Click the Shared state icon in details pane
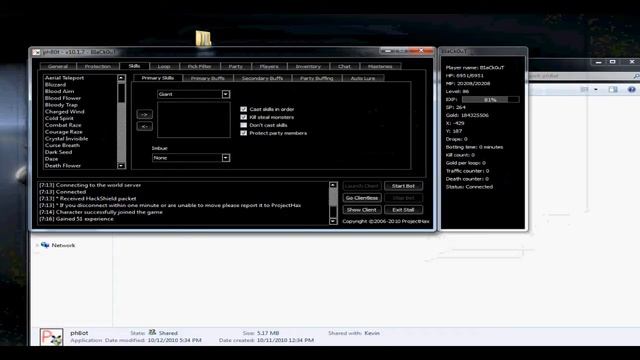The width and height of the screenshot is (640, 360). pos(152,333)
